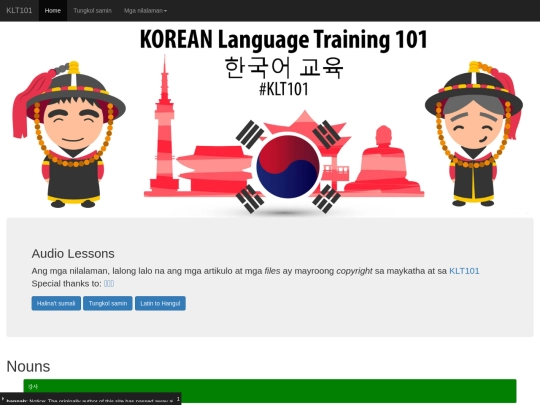Open the Tungkol samin navbar item
This screenshot has width=540, height=405.
click(92, 10)
